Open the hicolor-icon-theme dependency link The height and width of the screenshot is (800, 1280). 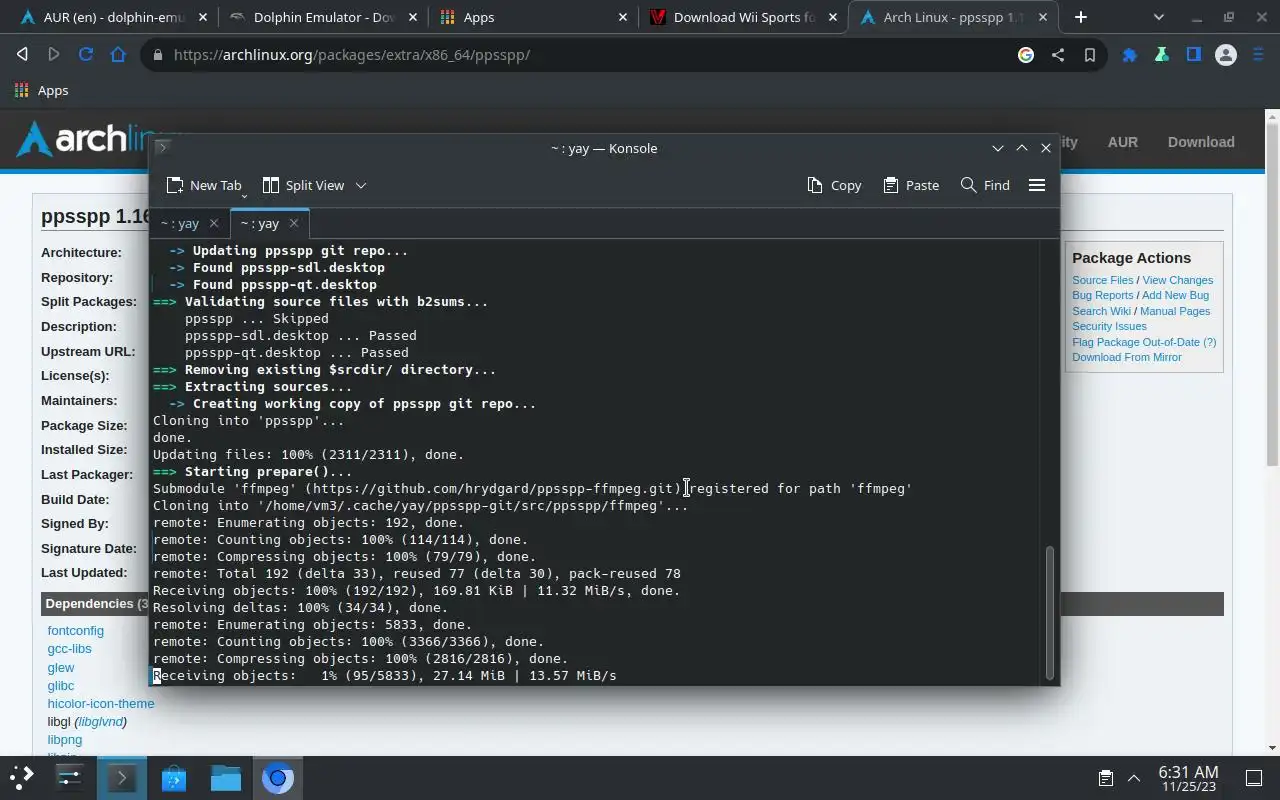click(x=100, y=703)
